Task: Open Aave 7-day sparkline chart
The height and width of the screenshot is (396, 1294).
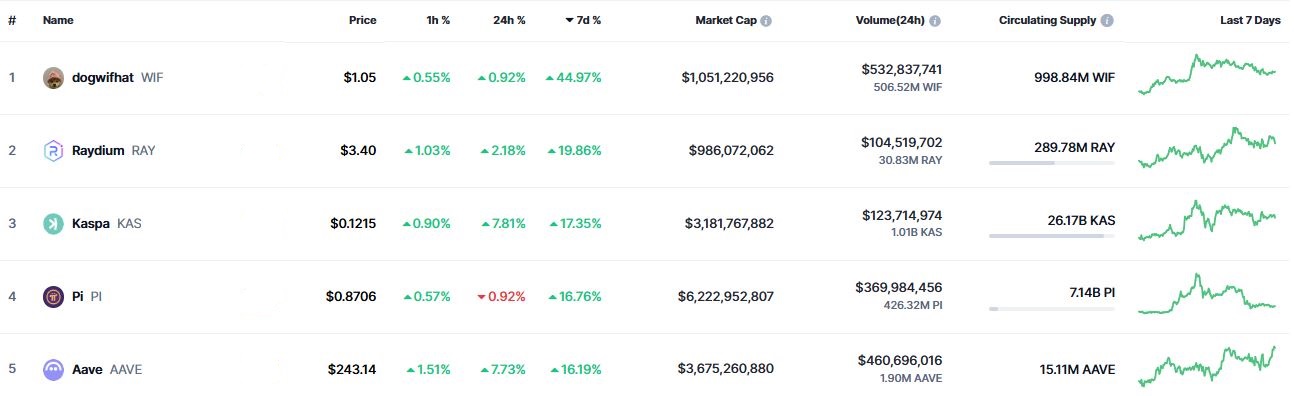Action: pyautogui.click(x=1207, y=365)
